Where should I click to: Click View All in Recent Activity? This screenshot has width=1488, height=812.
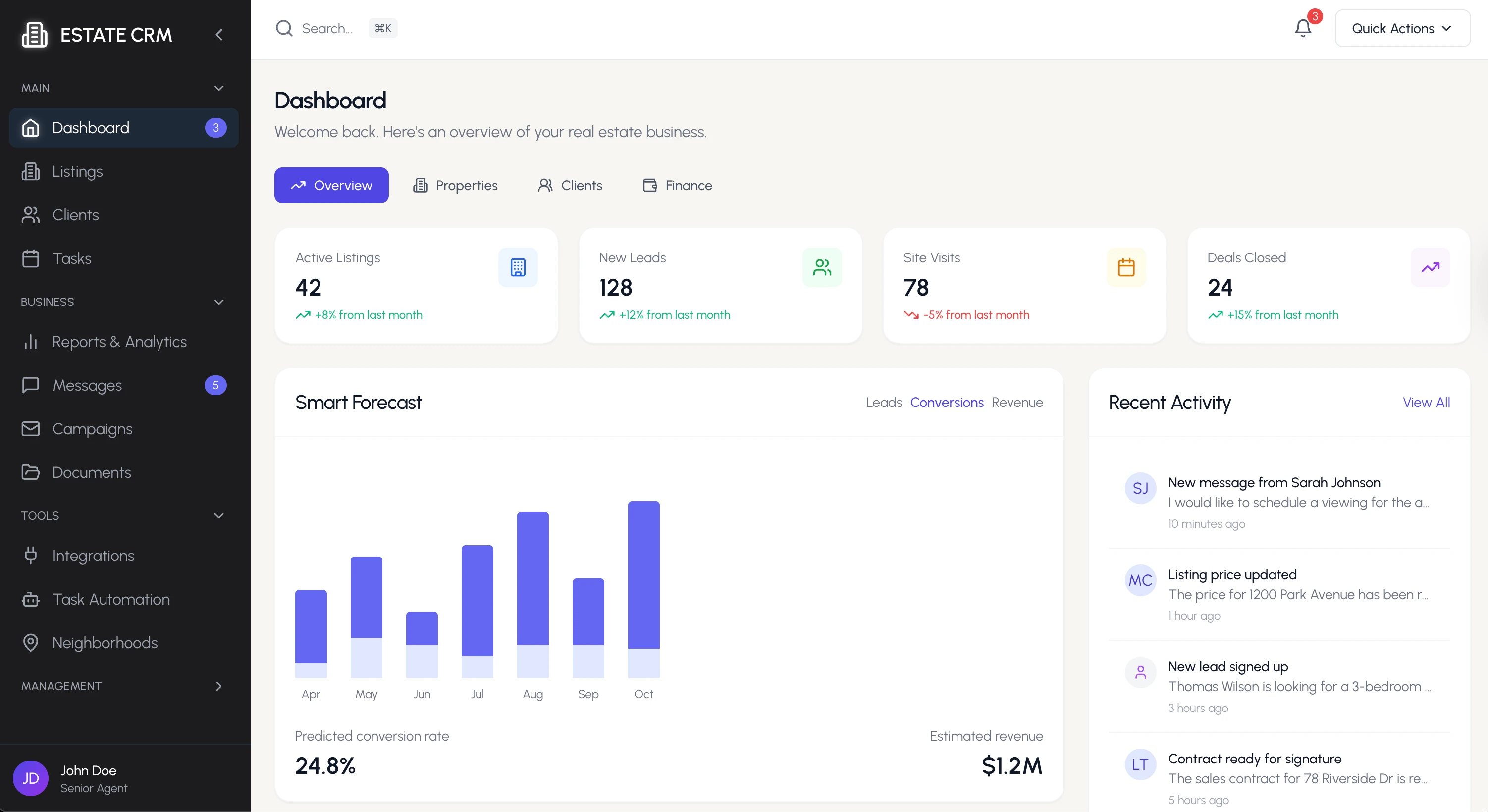pyautogui.click(x=1426, y=403)
